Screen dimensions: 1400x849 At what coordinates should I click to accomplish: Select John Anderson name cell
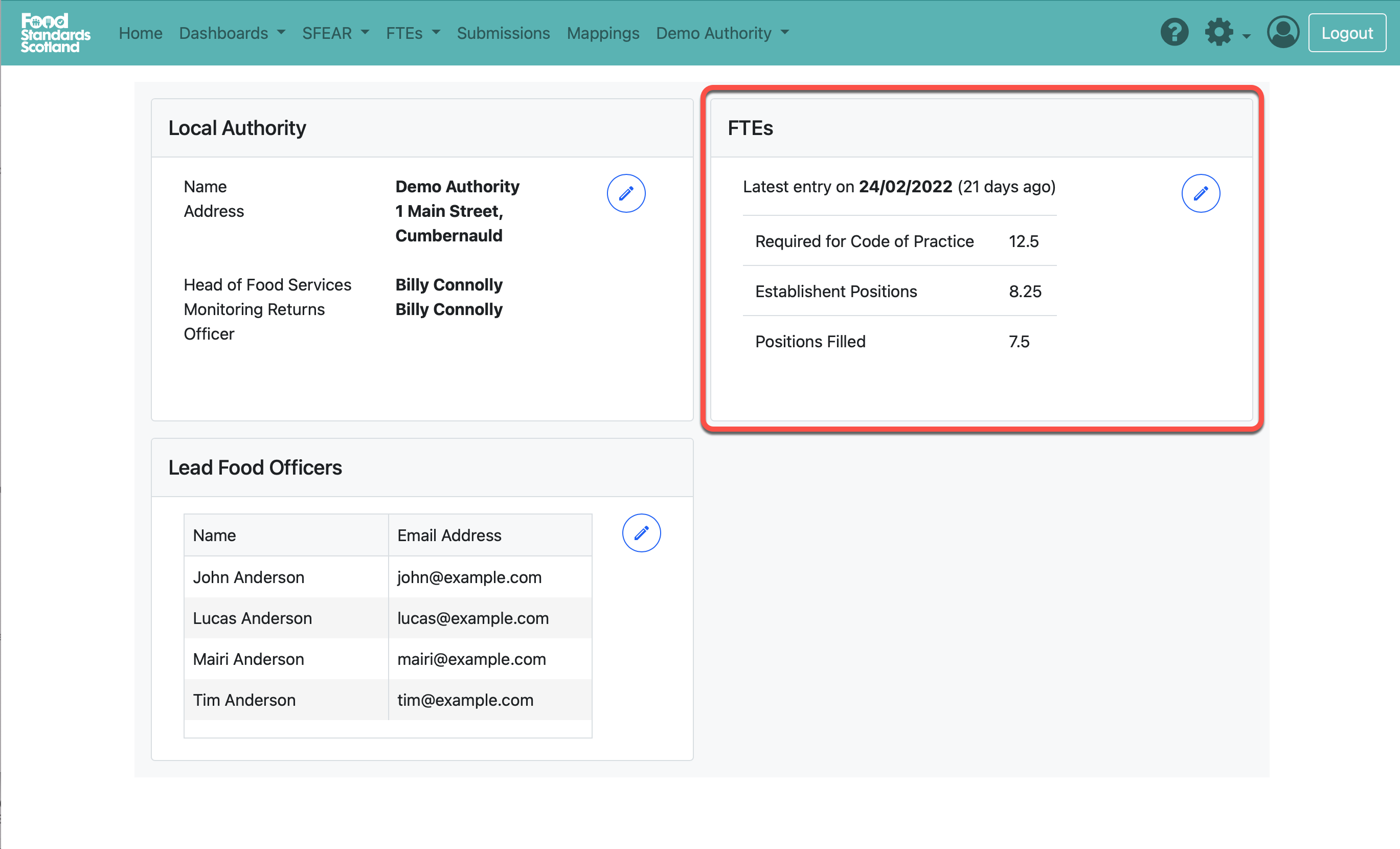[x=286, y=577]
